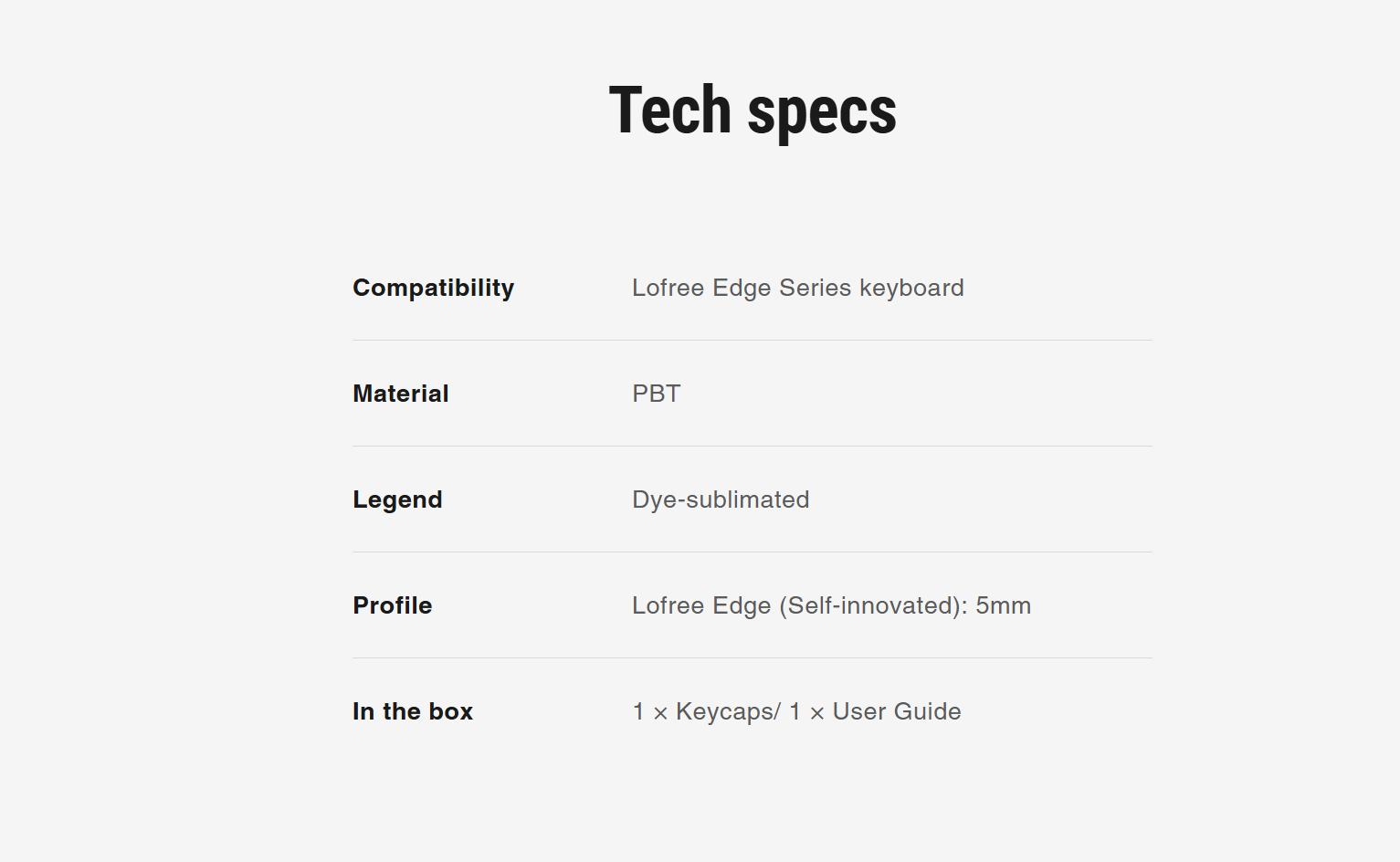Click the Legend row label
The width and height of the screenshot is (1400, 862).
click(x=397, y=499)
